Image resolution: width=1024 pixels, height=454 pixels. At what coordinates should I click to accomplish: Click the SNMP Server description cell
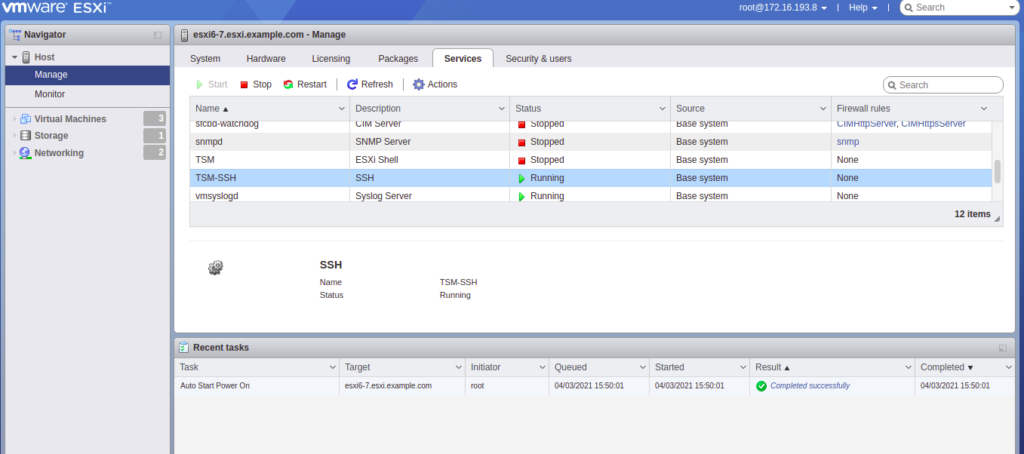430,142
